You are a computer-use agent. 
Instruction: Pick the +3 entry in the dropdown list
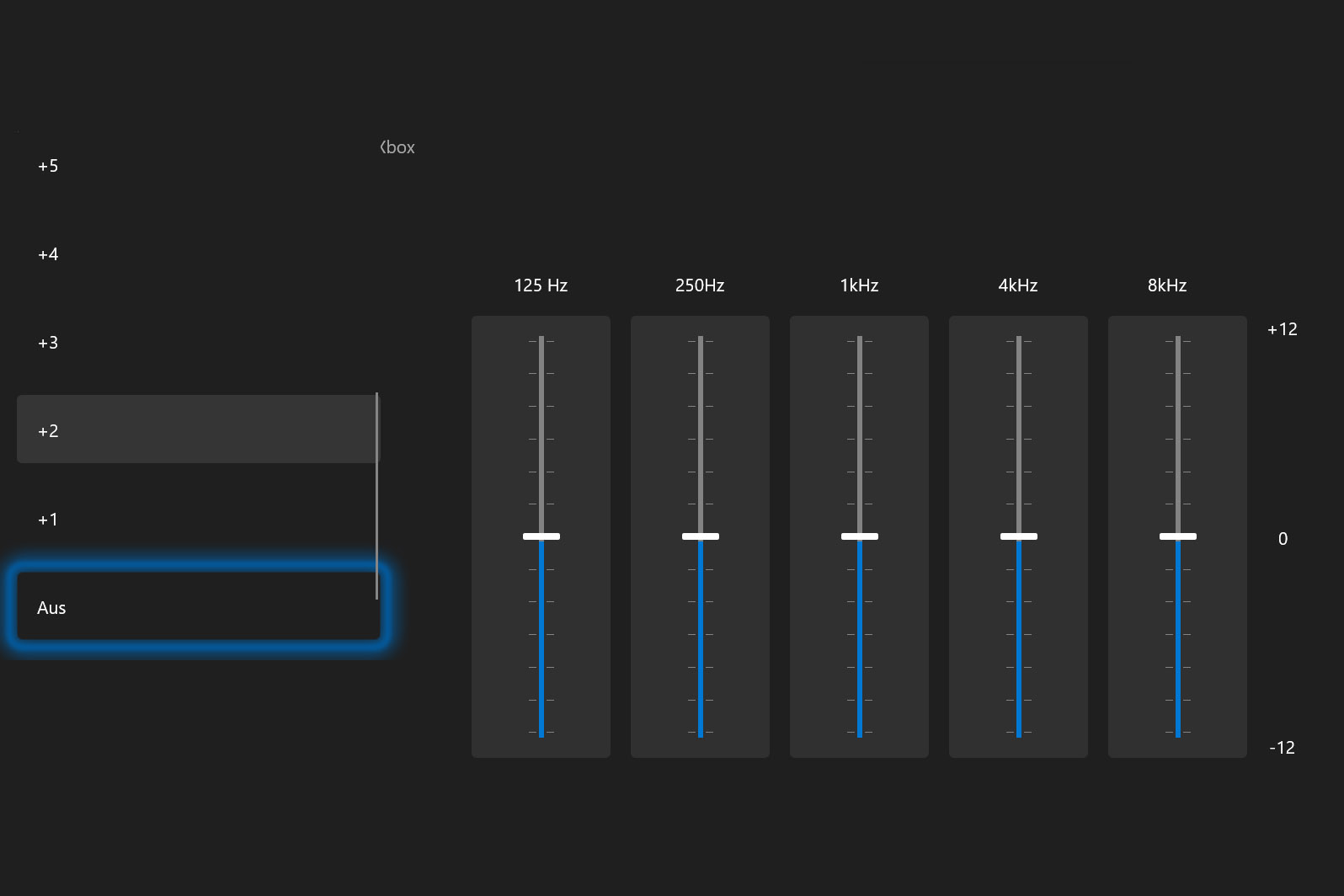coord(199,343)
